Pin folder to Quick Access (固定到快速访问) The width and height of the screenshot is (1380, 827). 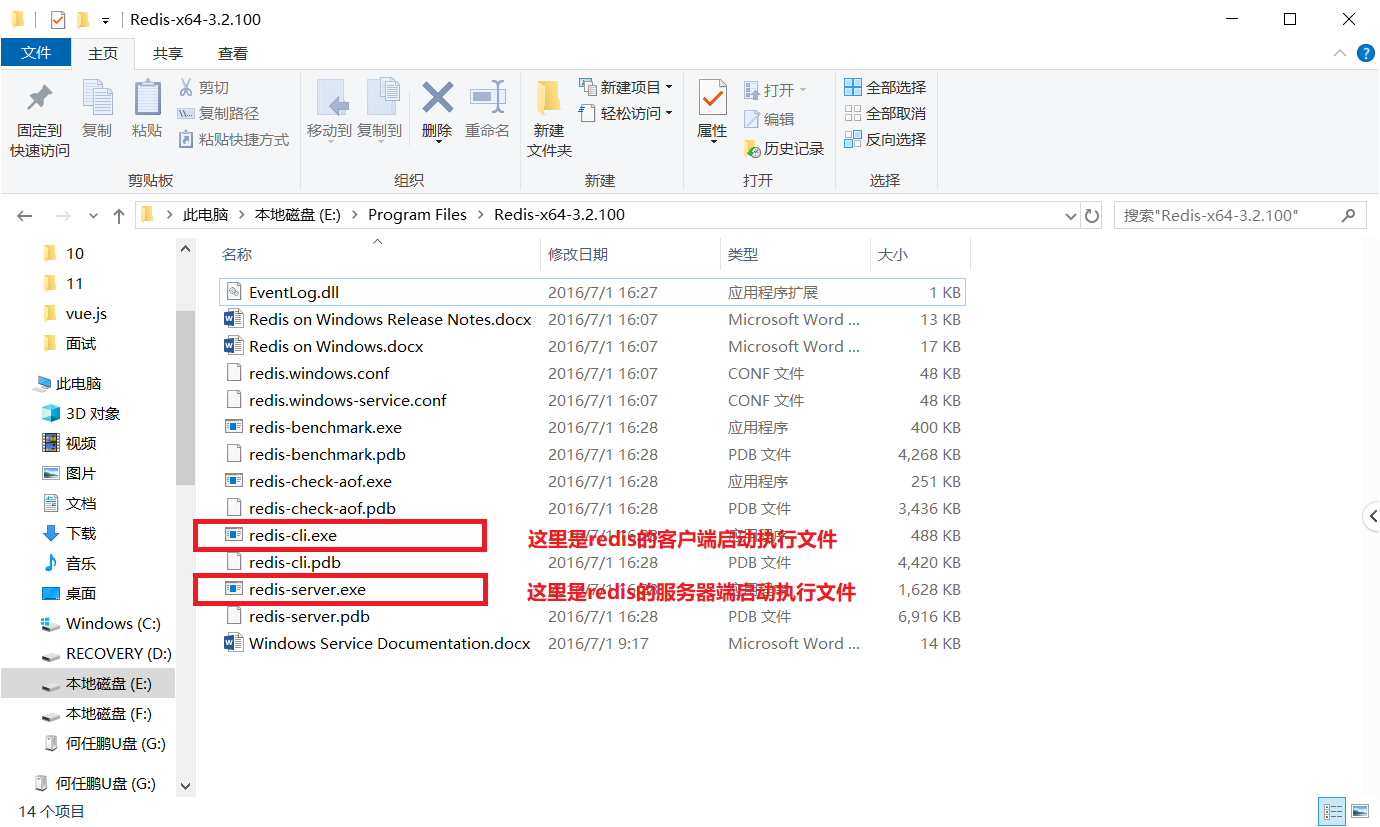coord(40,118)
